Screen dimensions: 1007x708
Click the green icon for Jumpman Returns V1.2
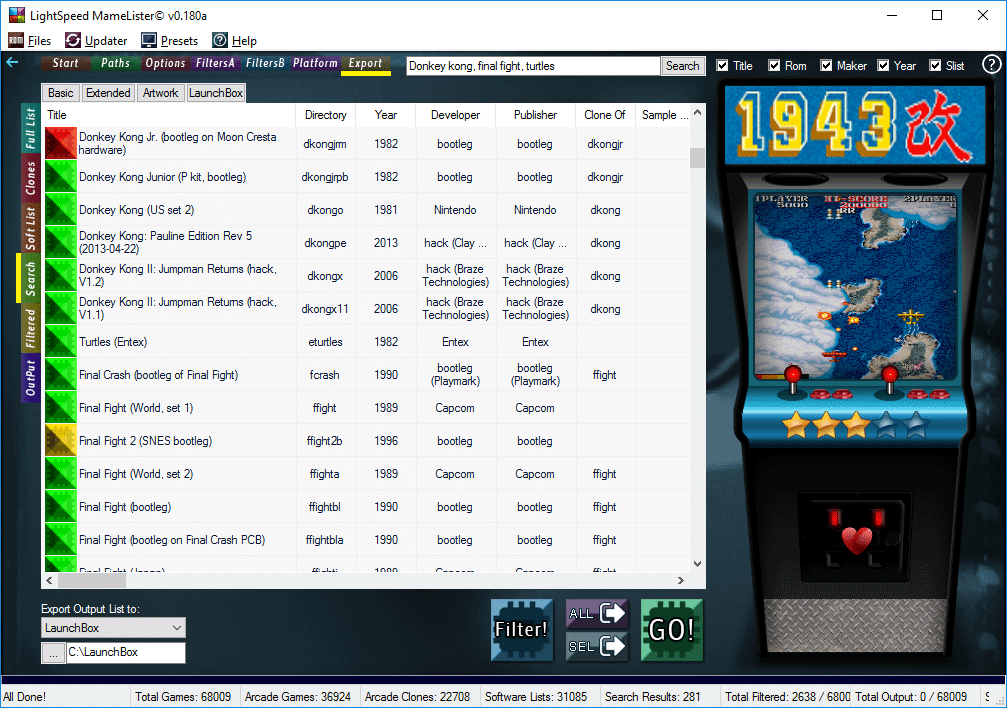(61, 276)
